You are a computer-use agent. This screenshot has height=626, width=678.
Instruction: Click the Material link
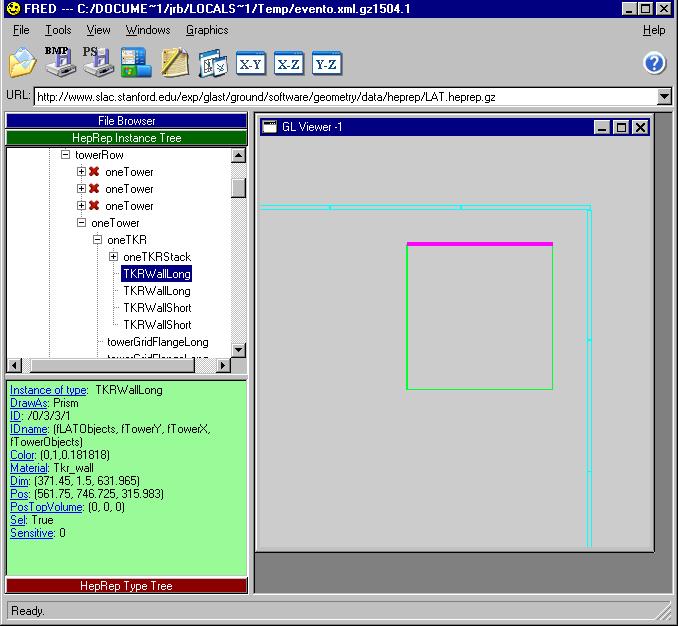[x=29, y=468]
